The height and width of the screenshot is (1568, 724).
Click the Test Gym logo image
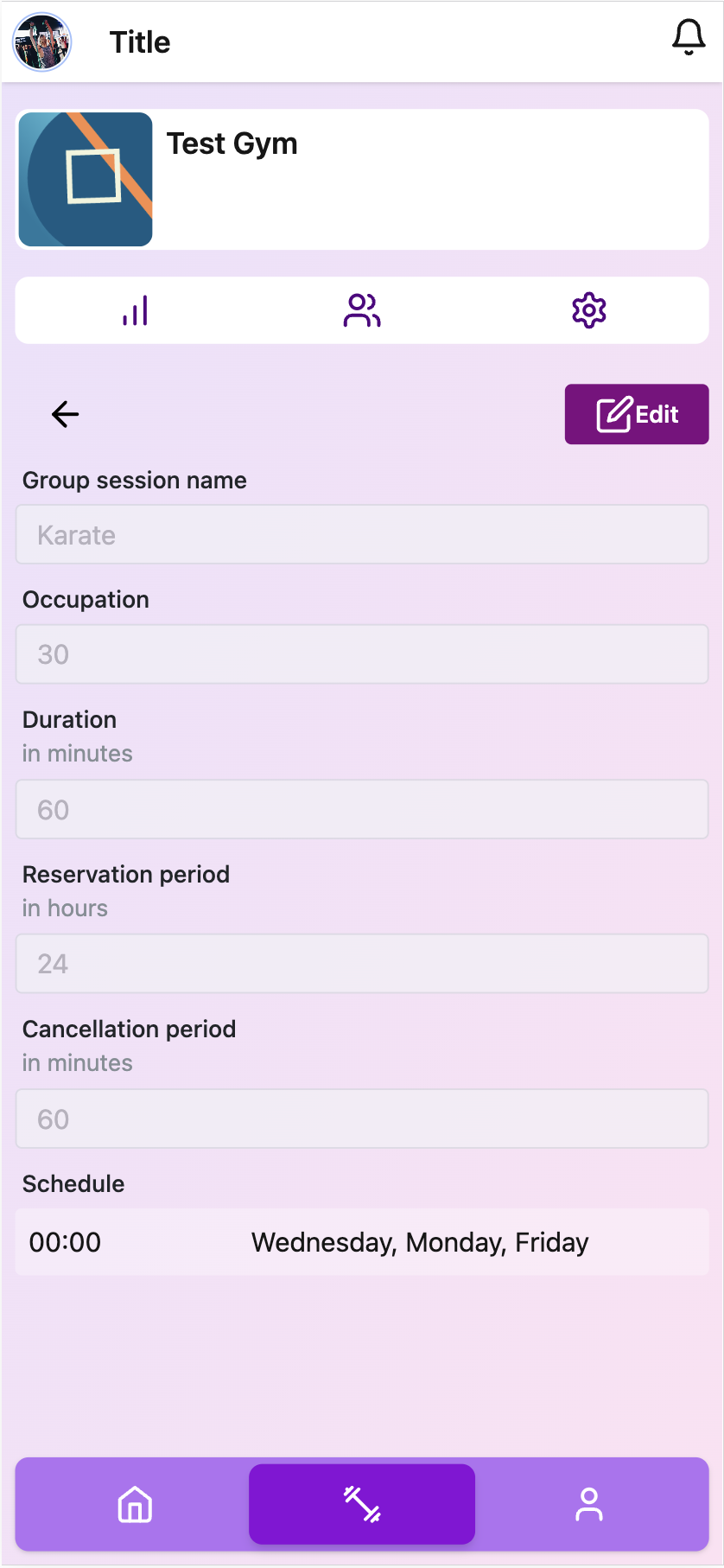click(86, 179)
